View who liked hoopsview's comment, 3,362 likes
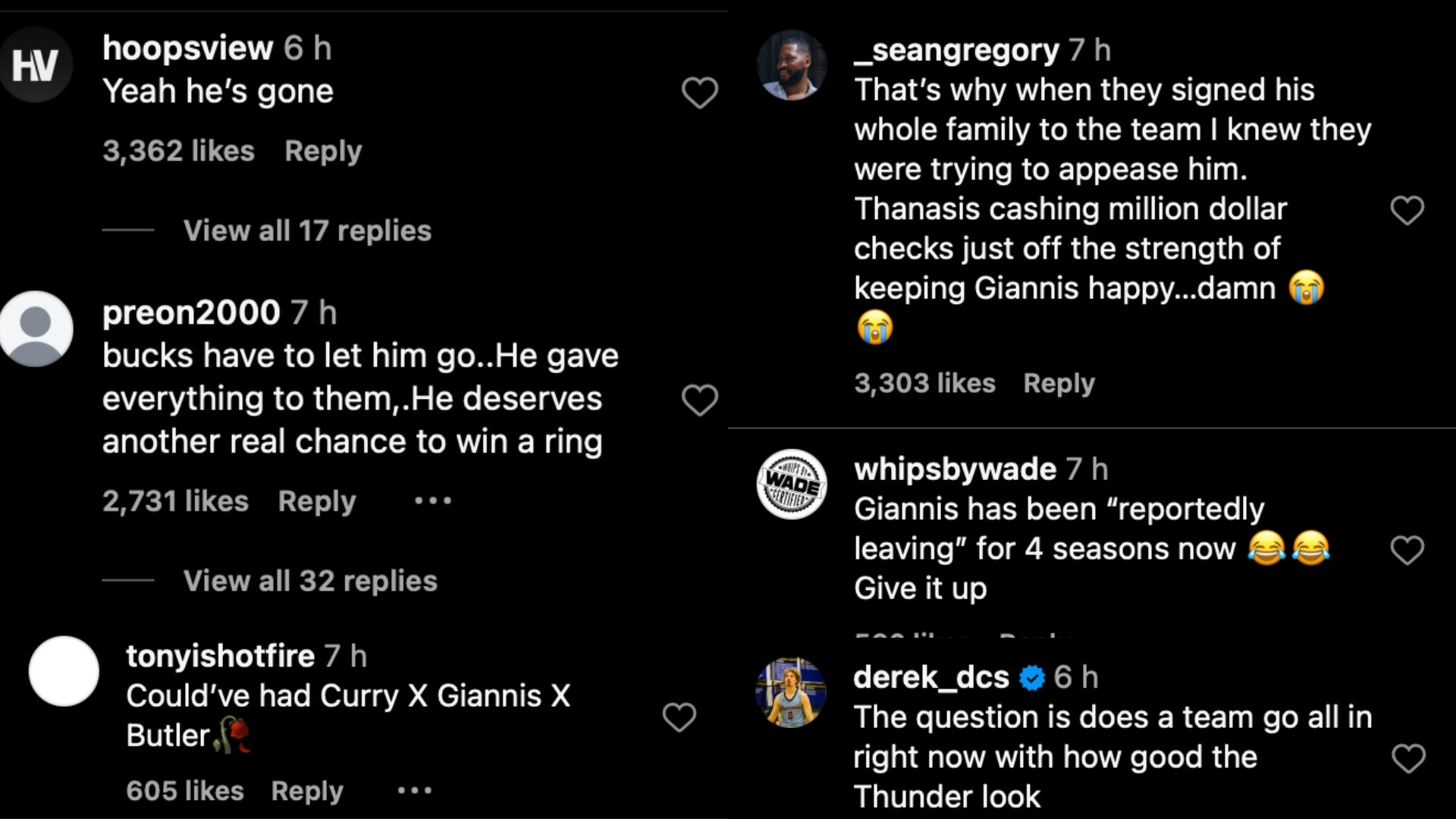1456x819 pixels. coord(179,151)
